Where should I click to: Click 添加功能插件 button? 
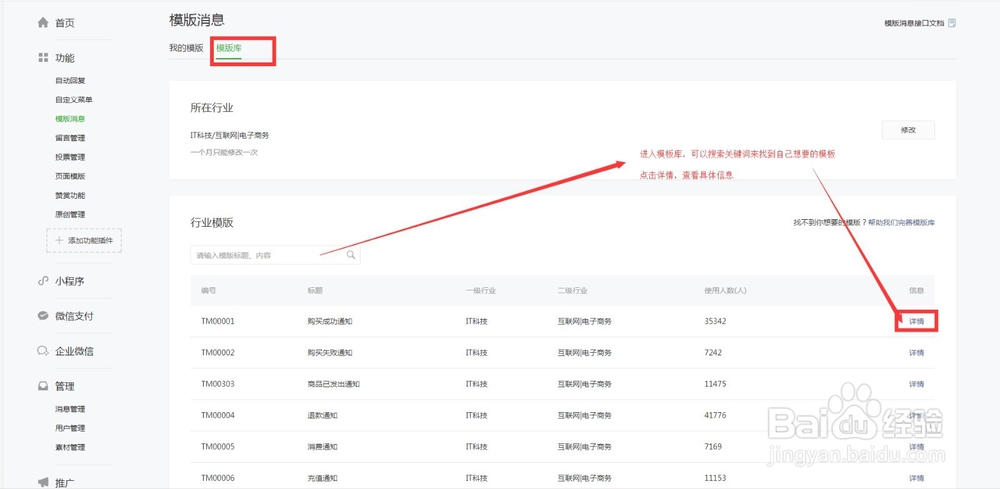coord(84,240)
